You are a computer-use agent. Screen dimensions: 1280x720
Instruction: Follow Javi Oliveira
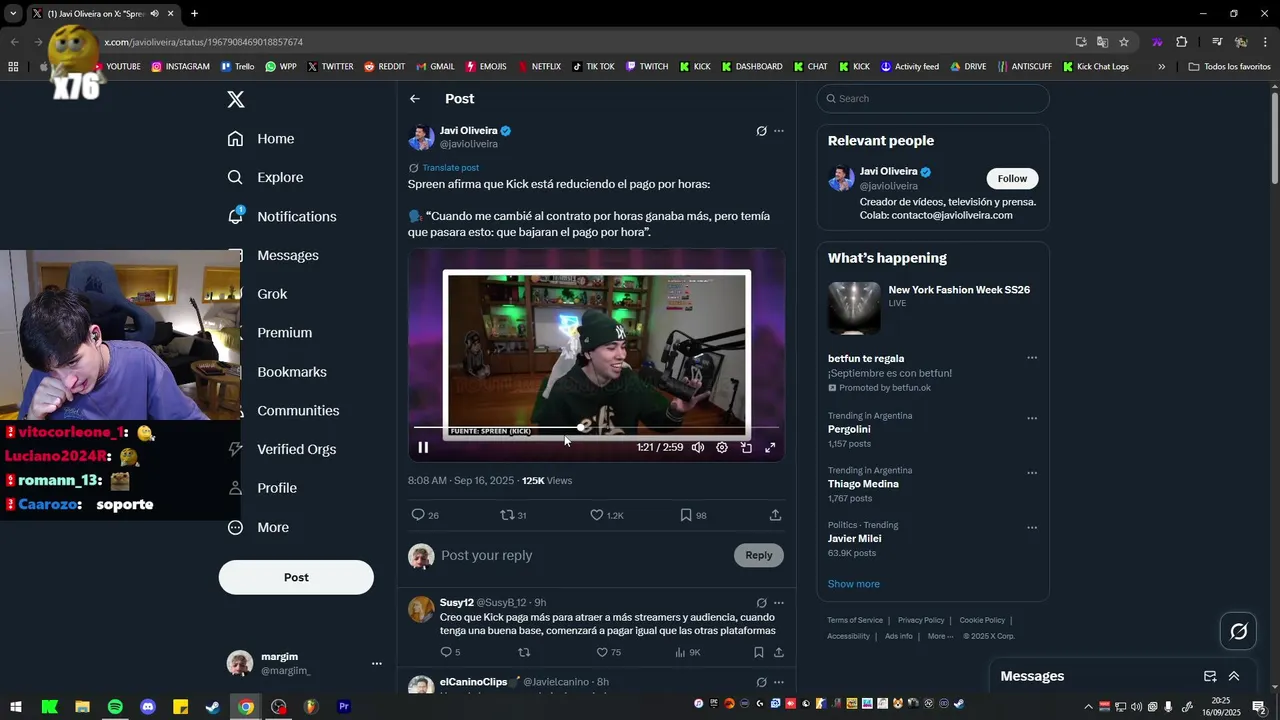click(x=1012, y=178)
